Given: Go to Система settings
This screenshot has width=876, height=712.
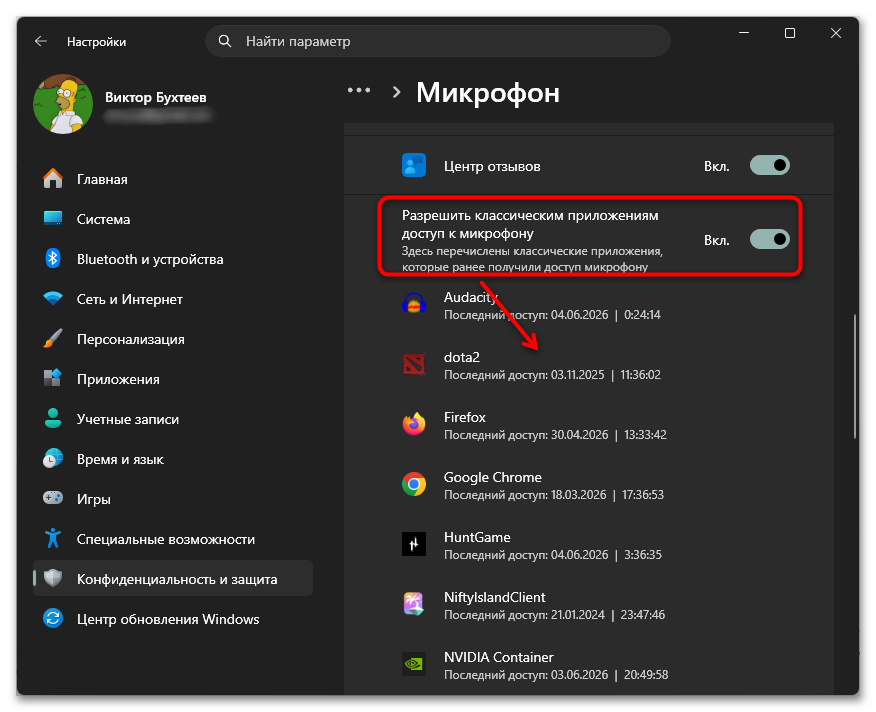Looking at the screenshot, I should [173, 219].
